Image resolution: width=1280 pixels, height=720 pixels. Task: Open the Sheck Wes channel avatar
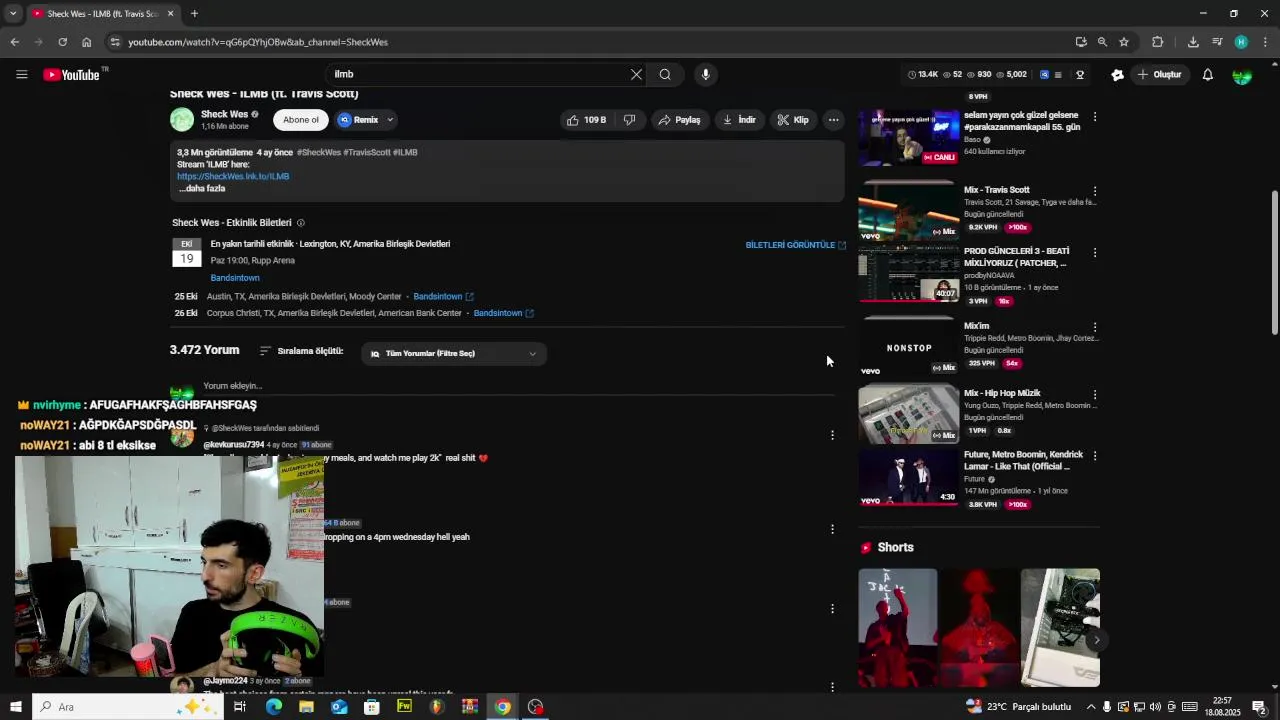(182, 120)
